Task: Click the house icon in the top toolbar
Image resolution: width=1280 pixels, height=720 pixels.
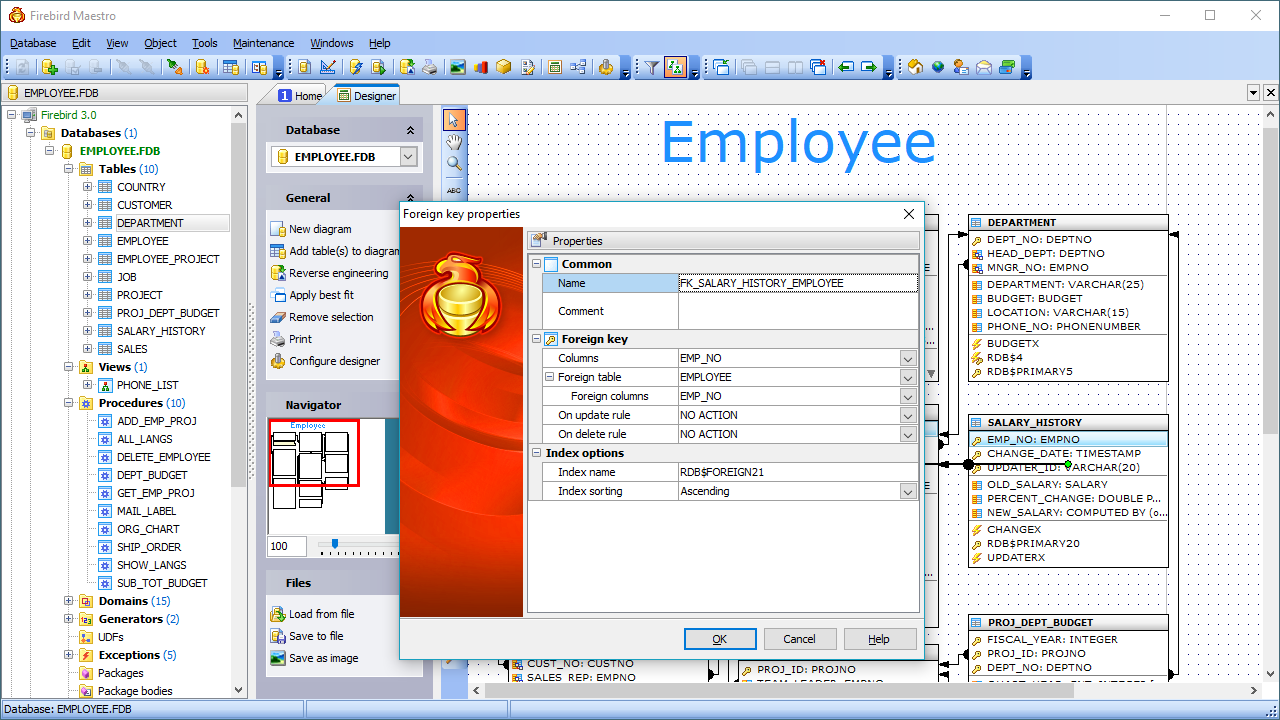Action: pos(915,67)
